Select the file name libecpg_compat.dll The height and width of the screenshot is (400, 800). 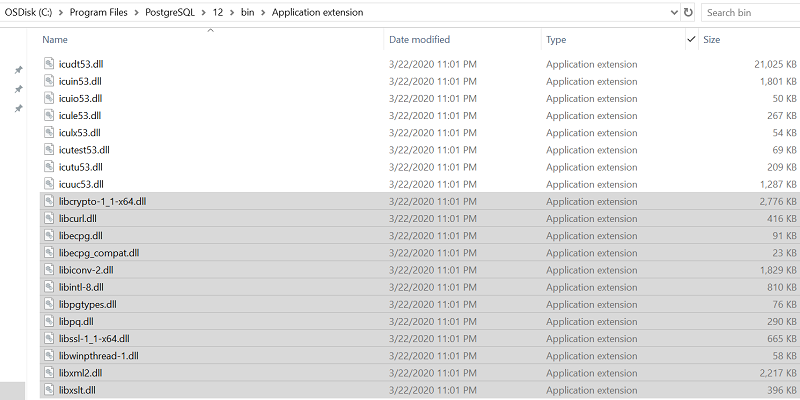click(99, 253)
